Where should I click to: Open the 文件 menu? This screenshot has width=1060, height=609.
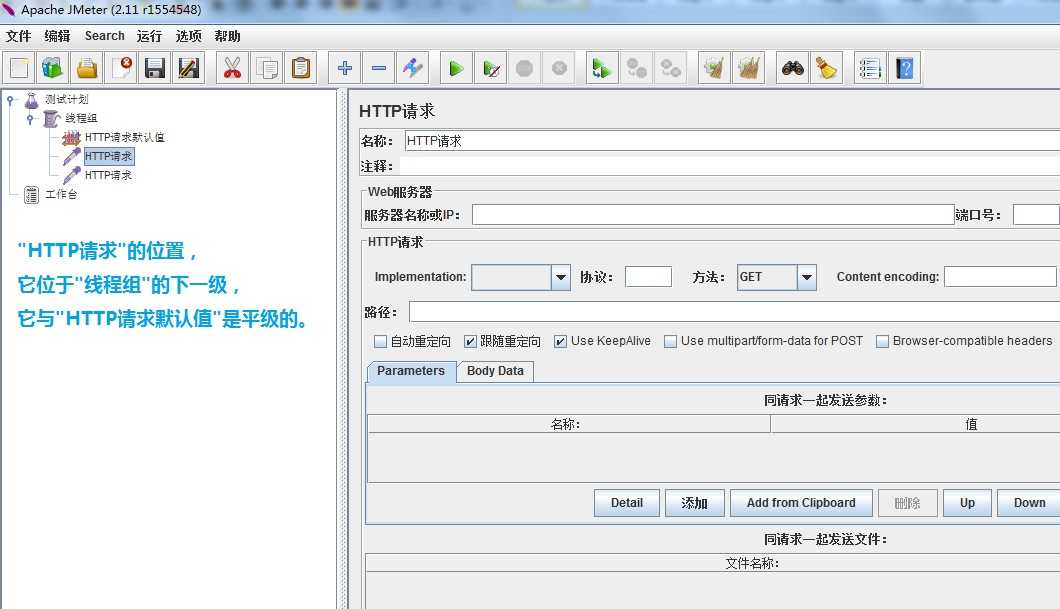[x=18, y=36]
